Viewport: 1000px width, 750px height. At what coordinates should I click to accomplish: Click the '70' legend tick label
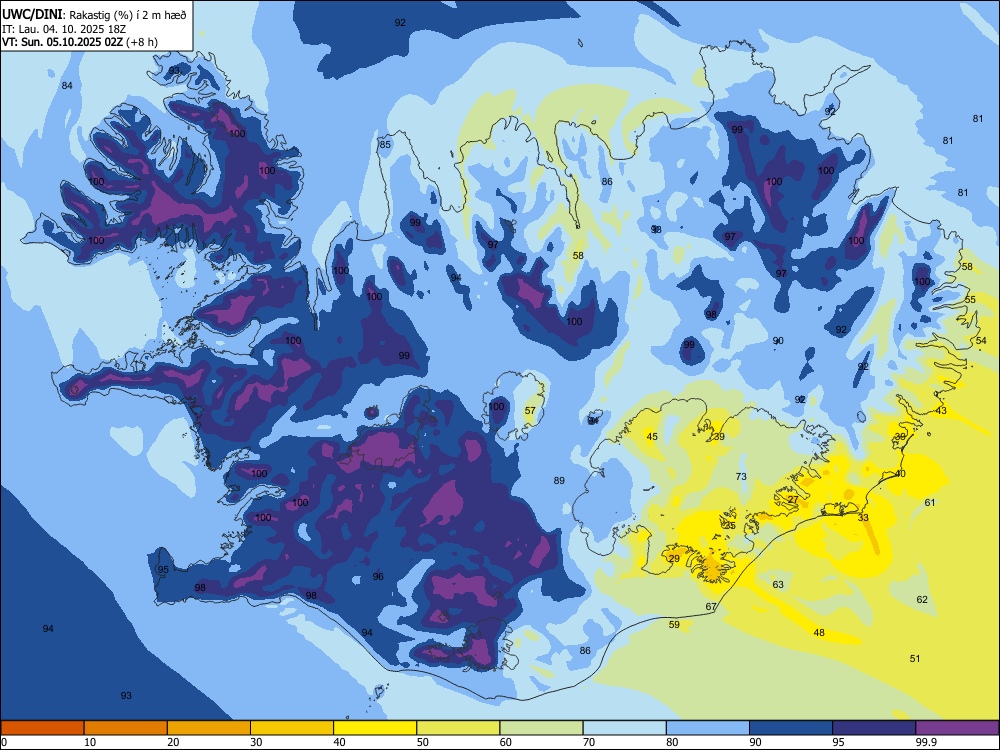click(x=589, y=742)
